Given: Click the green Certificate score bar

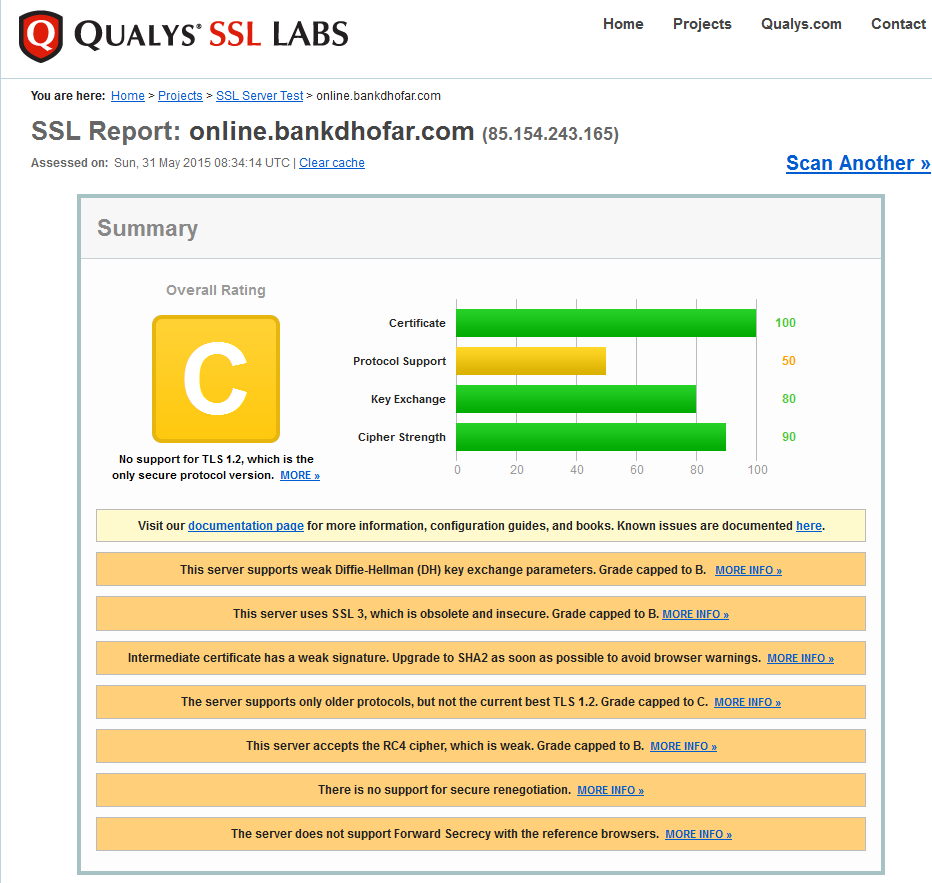Looking at the screenshot, I should coord(606,323).
